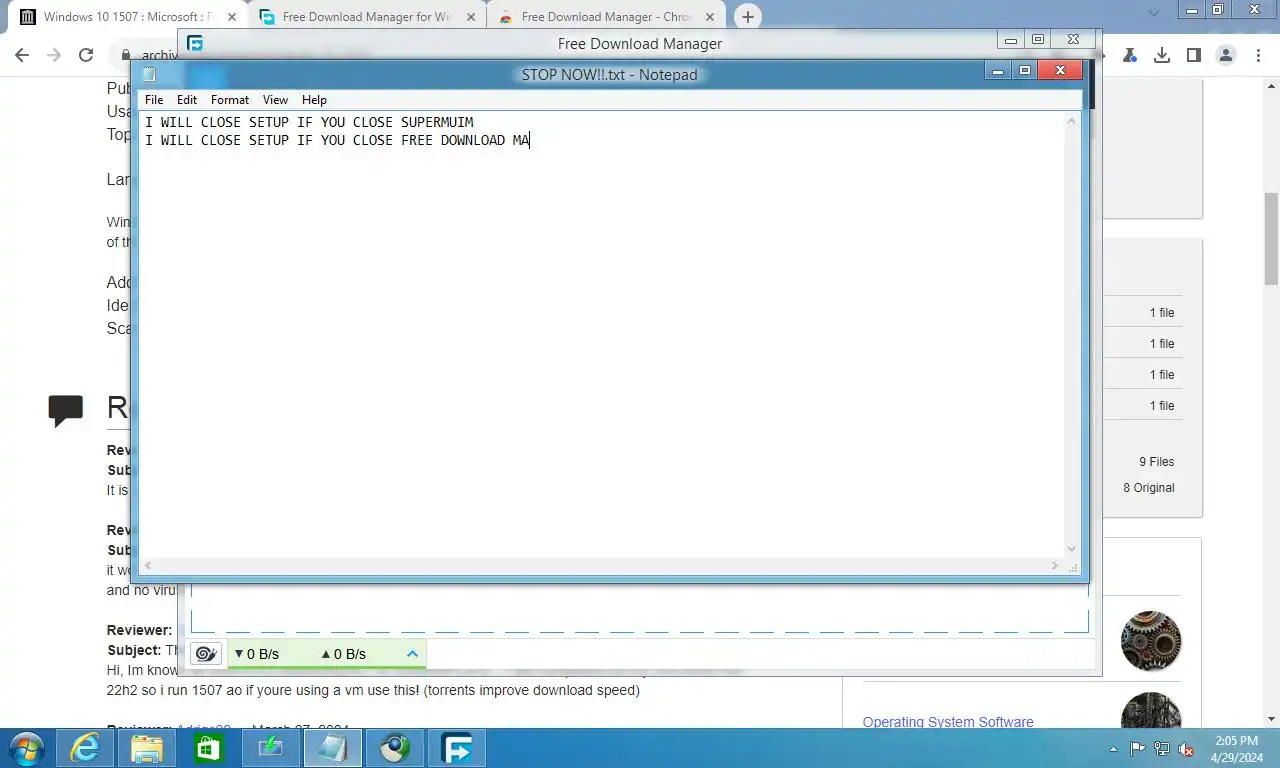
Task: Open the browser downloads icon
Action: click(1162, 56)
